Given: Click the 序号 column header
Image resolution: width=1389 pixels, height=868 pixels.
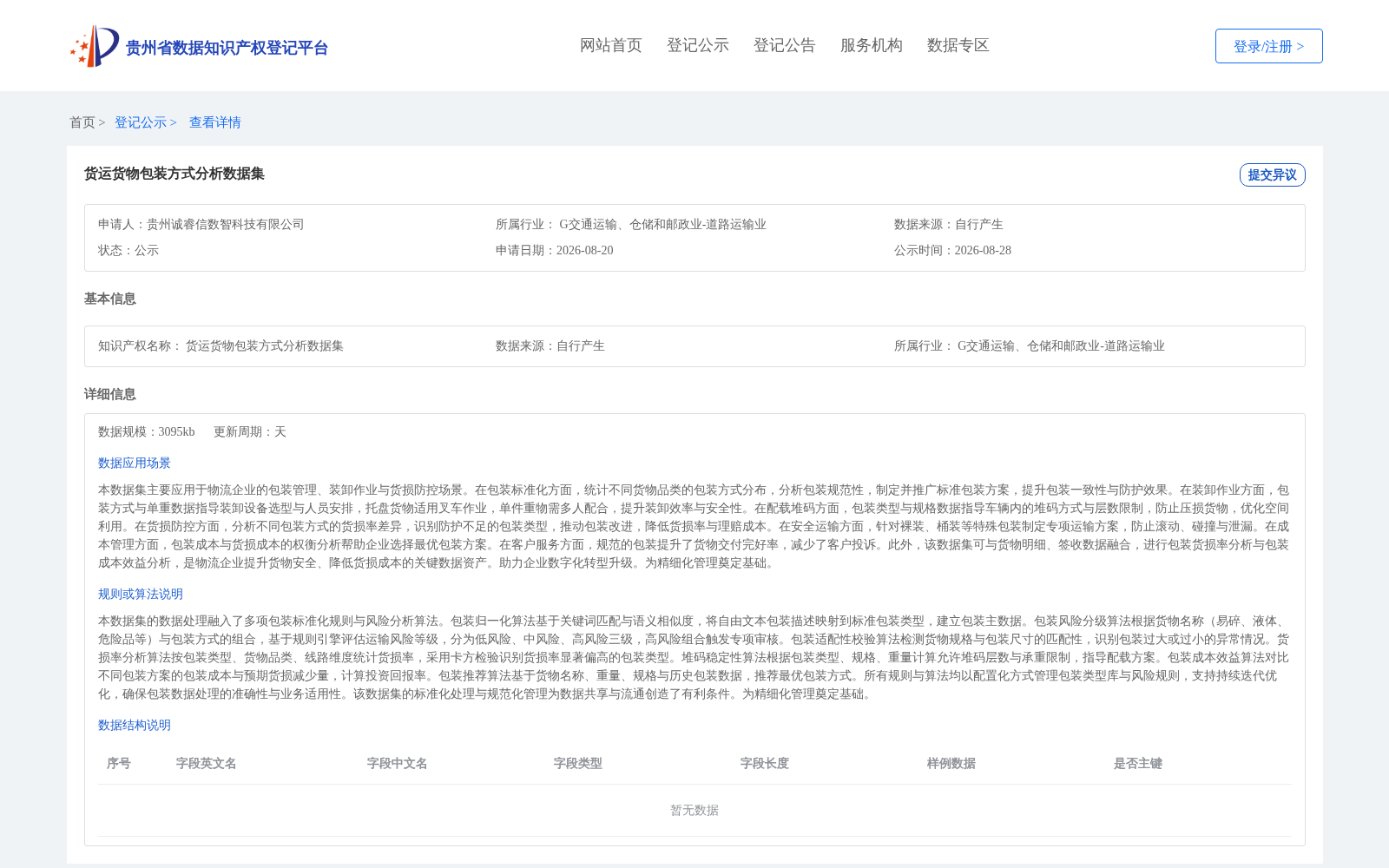Looking at the screenshot, I should 119,763.
